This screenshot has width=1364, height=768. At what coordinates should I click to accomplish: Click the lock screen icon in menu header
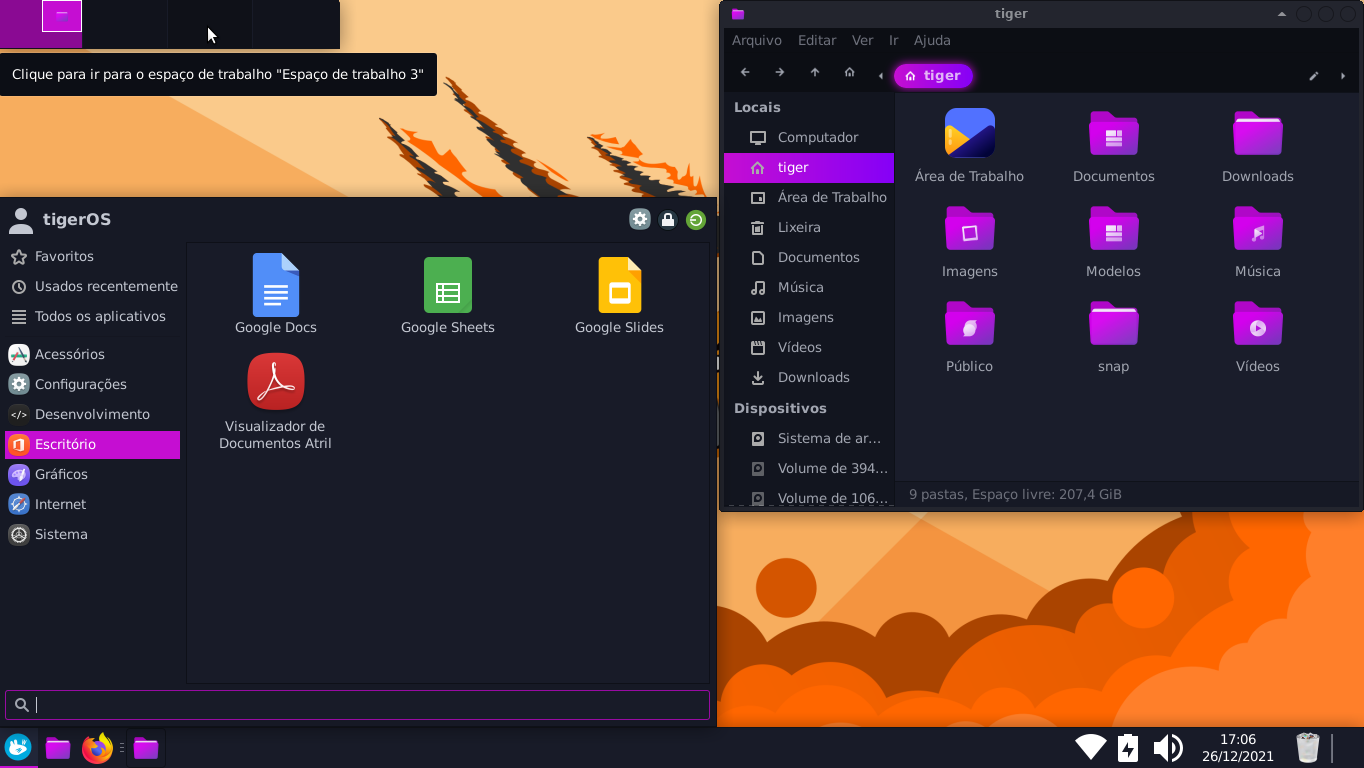point(668,219)
